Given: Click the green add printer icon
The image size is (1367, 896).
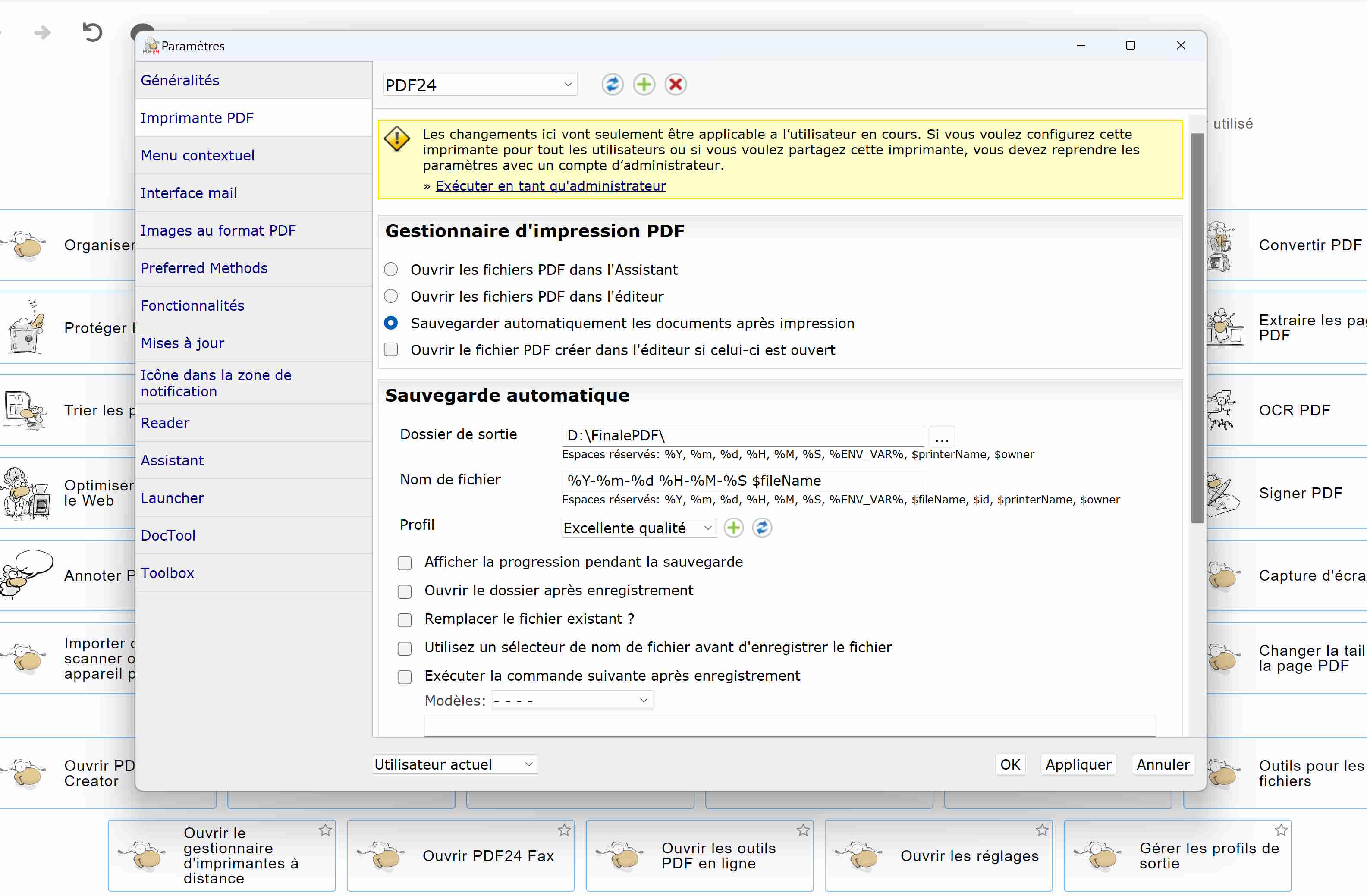Looking at the screenshot, I should 644,85.
